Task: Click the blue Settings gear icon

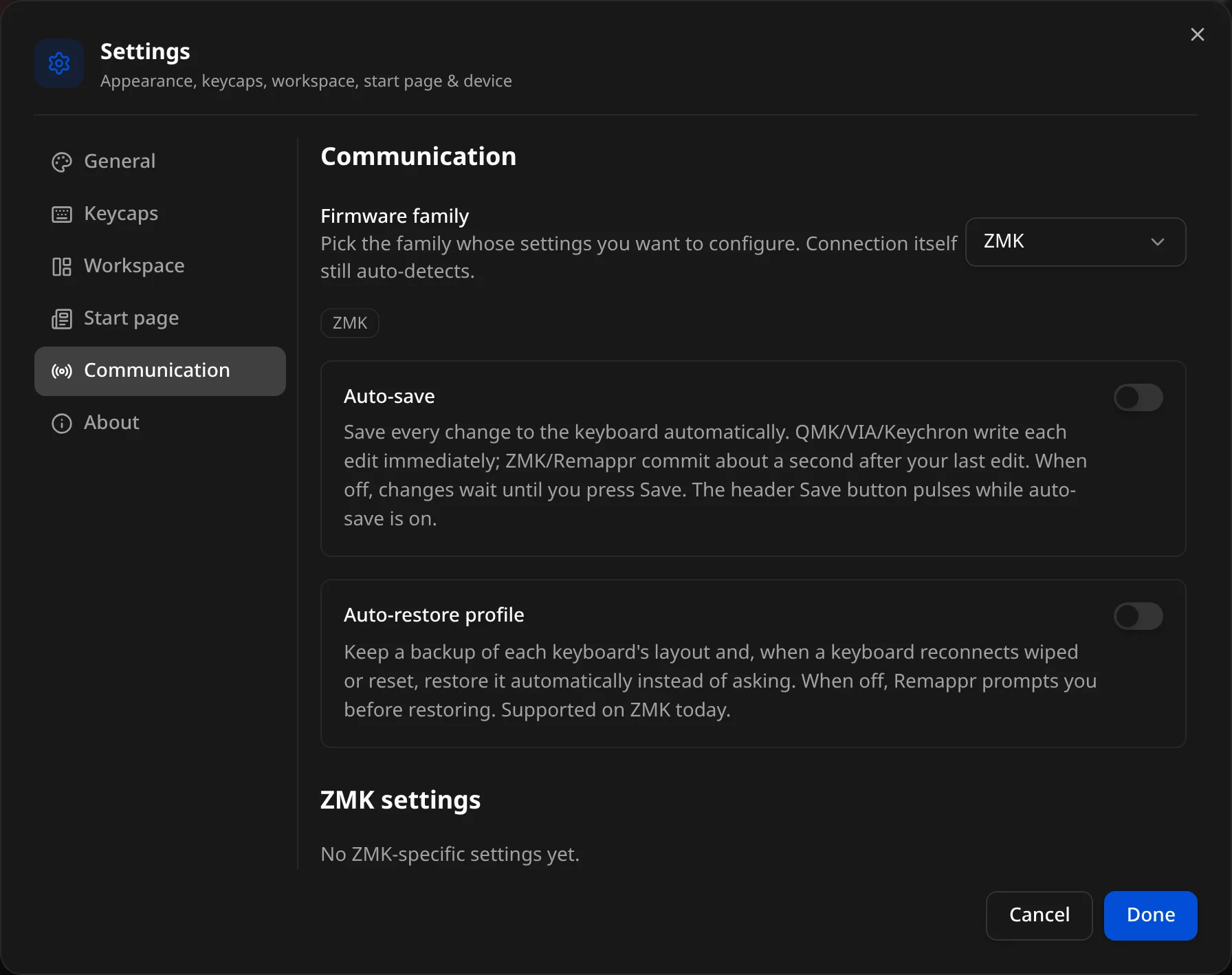Action: (x=59, y=63)
